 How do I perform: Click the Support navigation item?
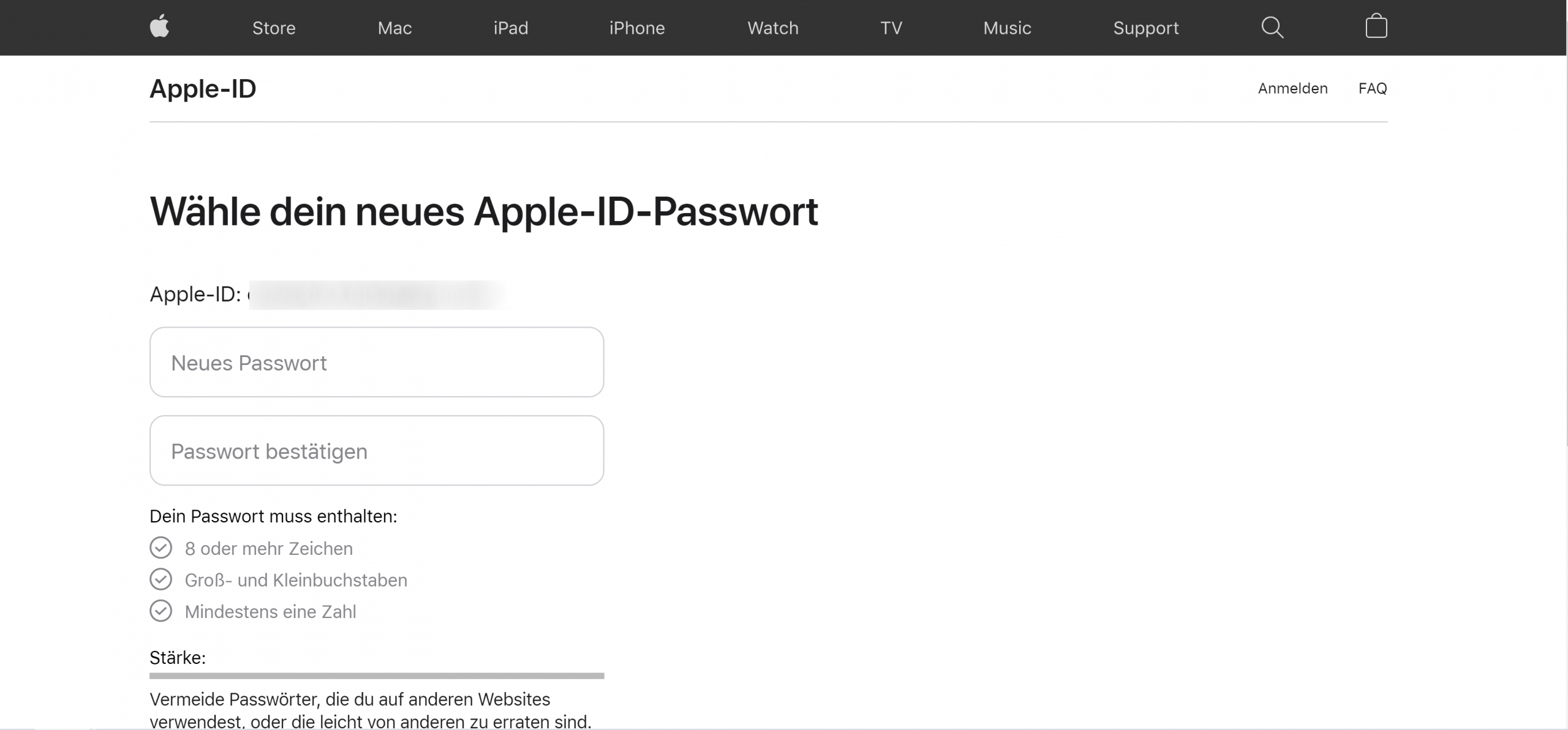pos(1147,28)
